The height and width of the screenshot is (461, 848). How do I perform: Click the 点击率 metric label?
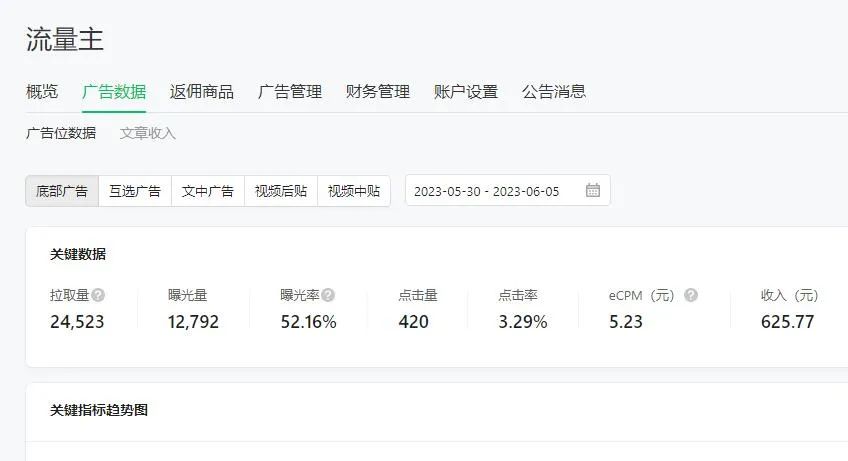pos(518,295)
